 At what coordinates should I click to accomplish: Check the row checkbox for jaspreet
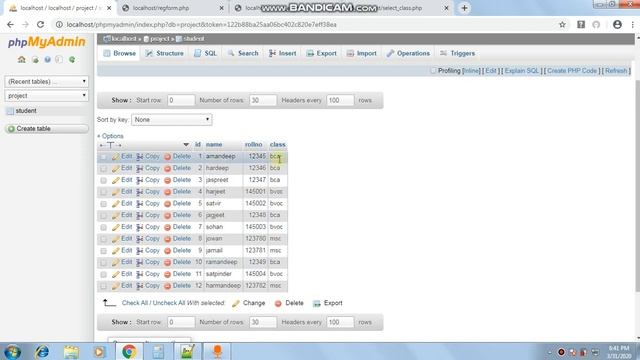pyautogui.click(x=103, y=180)
